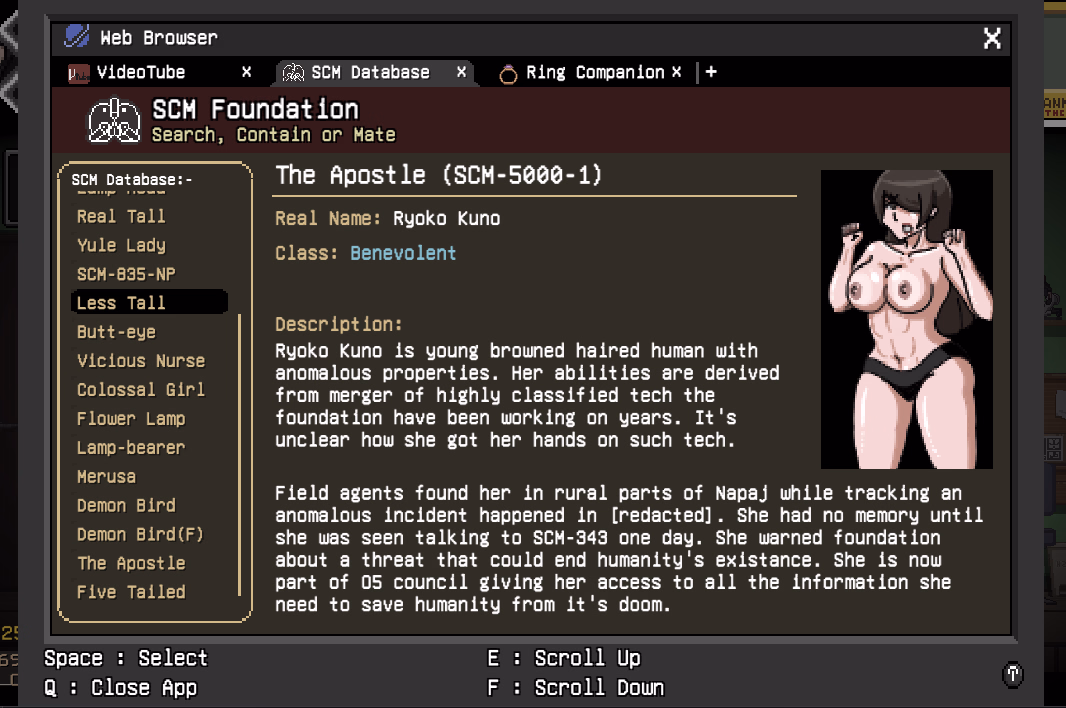The width and height of the screenshot is (1066, 708).
Task: Close the VideoTube tab
Action: coord(247,72)
